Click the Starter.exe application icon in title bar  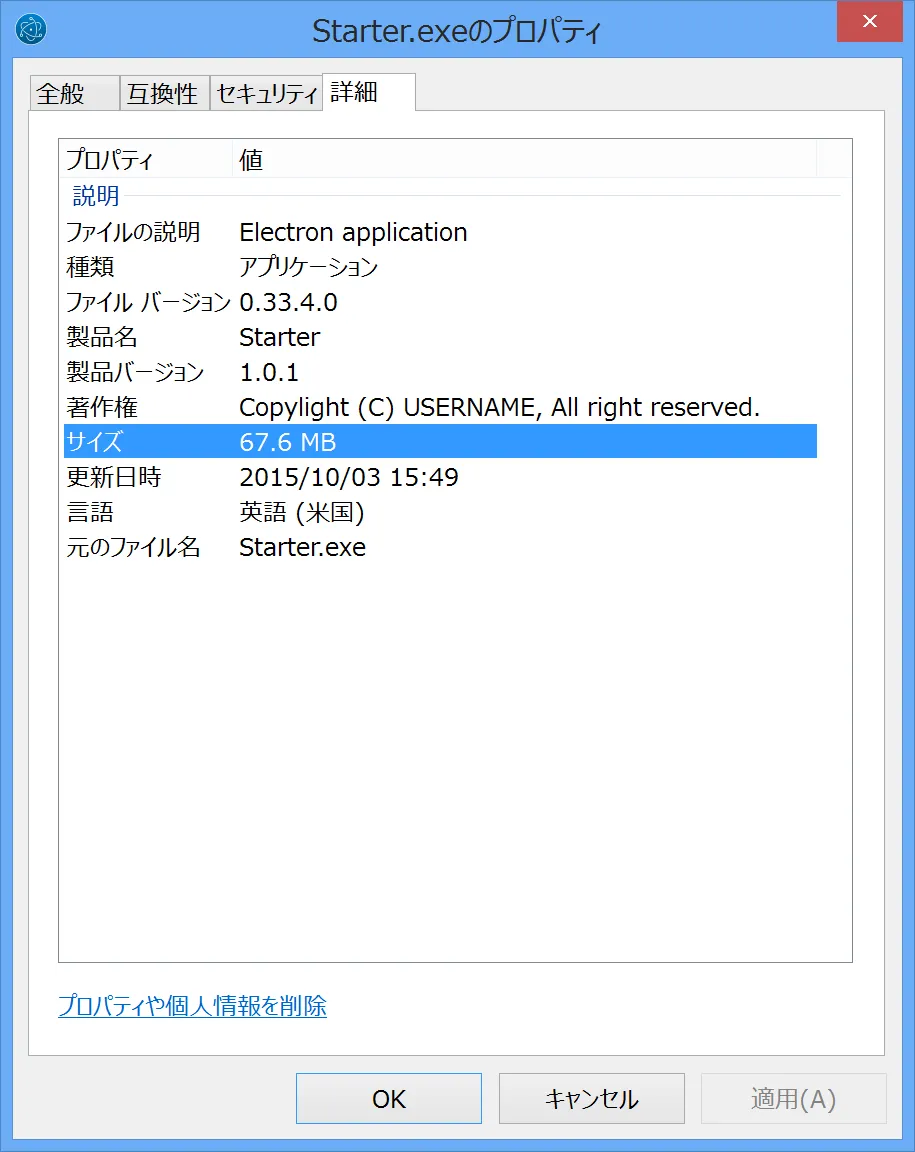(x=29, y=29)
